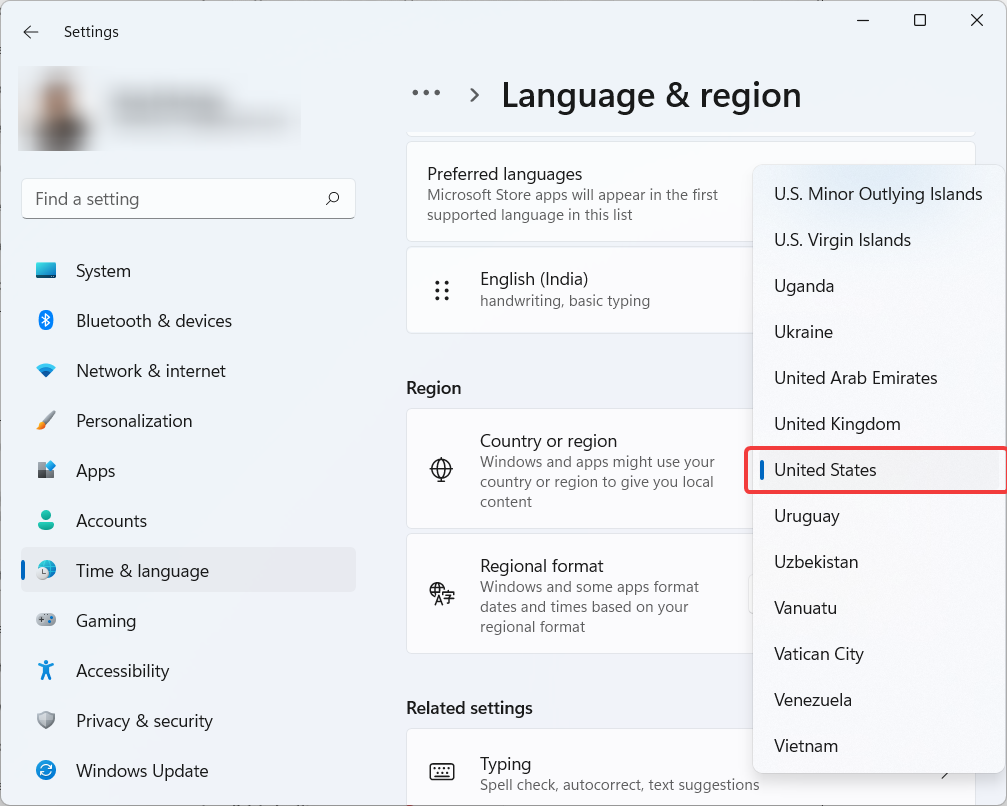Open Windows Update via the sync icon
1007x806 pixels.
pyautogui.click(x=46, y=770)
